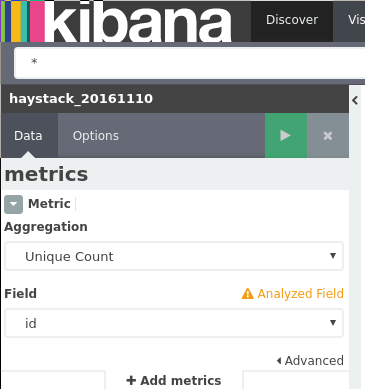365x389 pixels.
Task: Collapse the sidebar with the left chevron
Action: coord(355,100)
